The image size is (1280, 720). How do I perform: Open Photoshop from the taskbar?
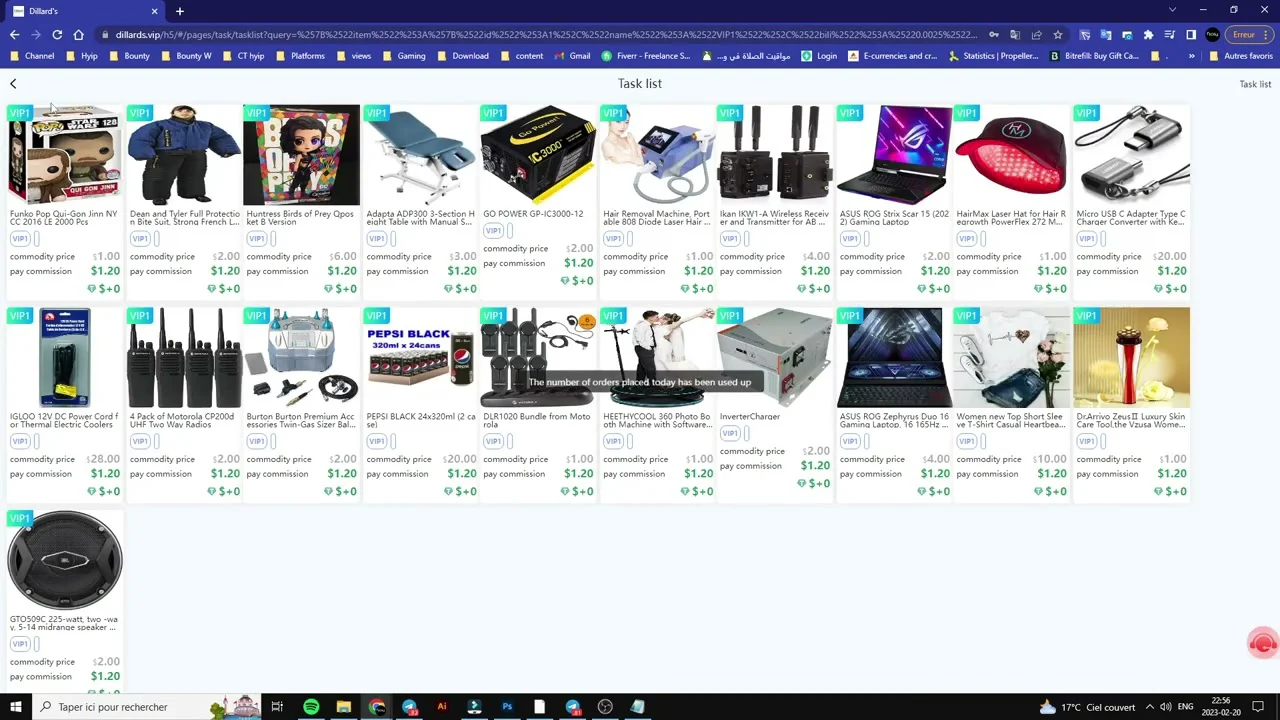coord(507,707)
